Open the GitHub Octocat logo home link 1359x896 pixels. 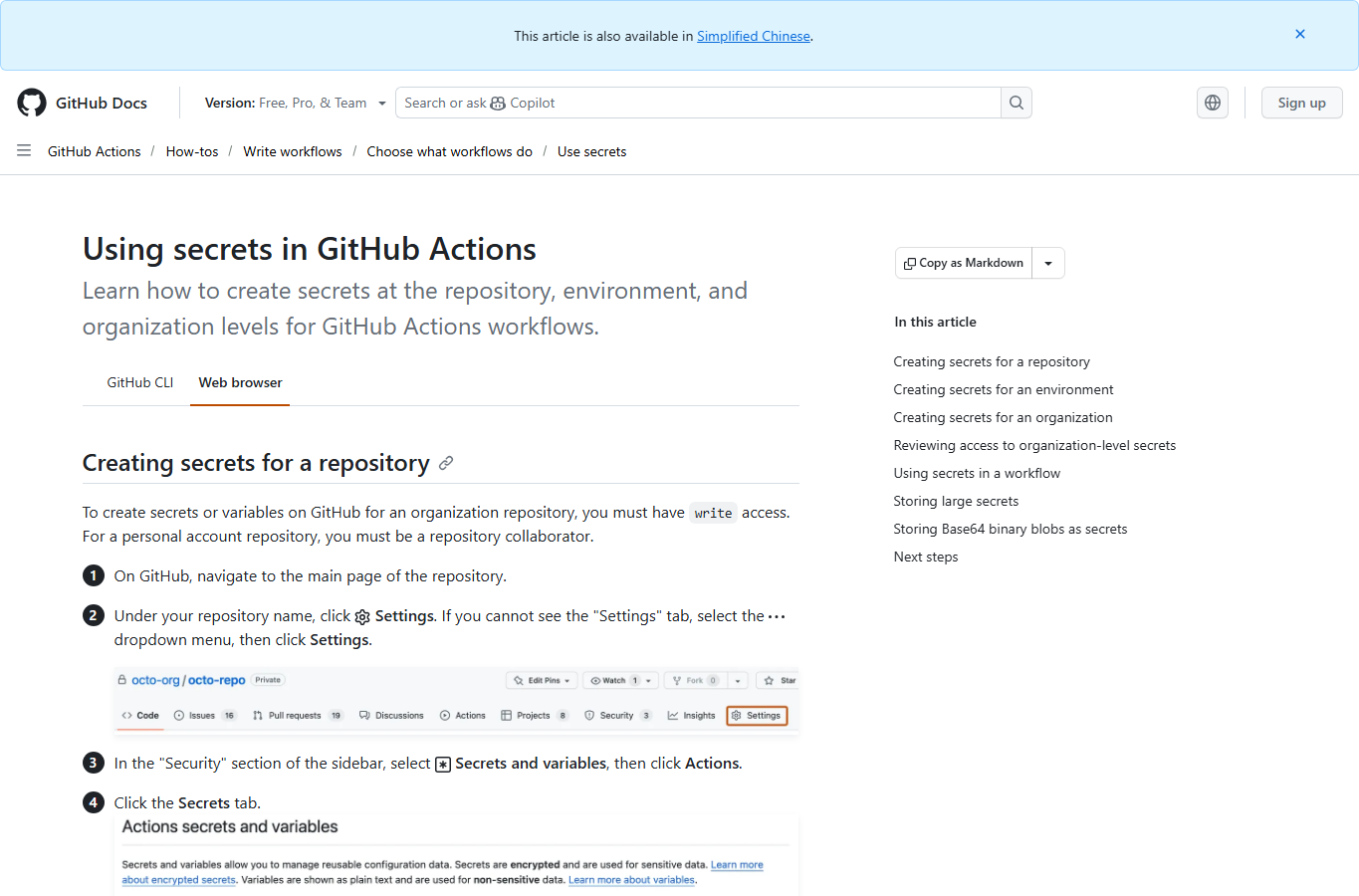pos(32,103)
